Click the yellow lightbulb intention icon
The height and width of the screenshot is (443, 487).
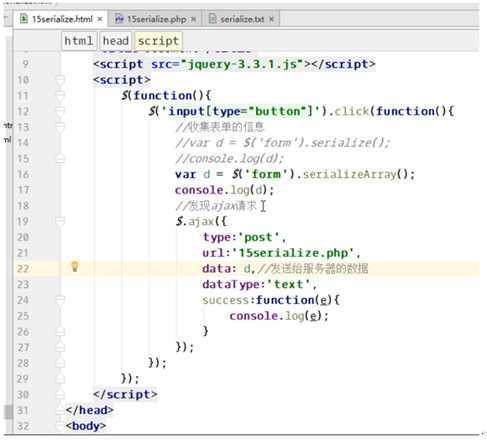pos(75,267)
